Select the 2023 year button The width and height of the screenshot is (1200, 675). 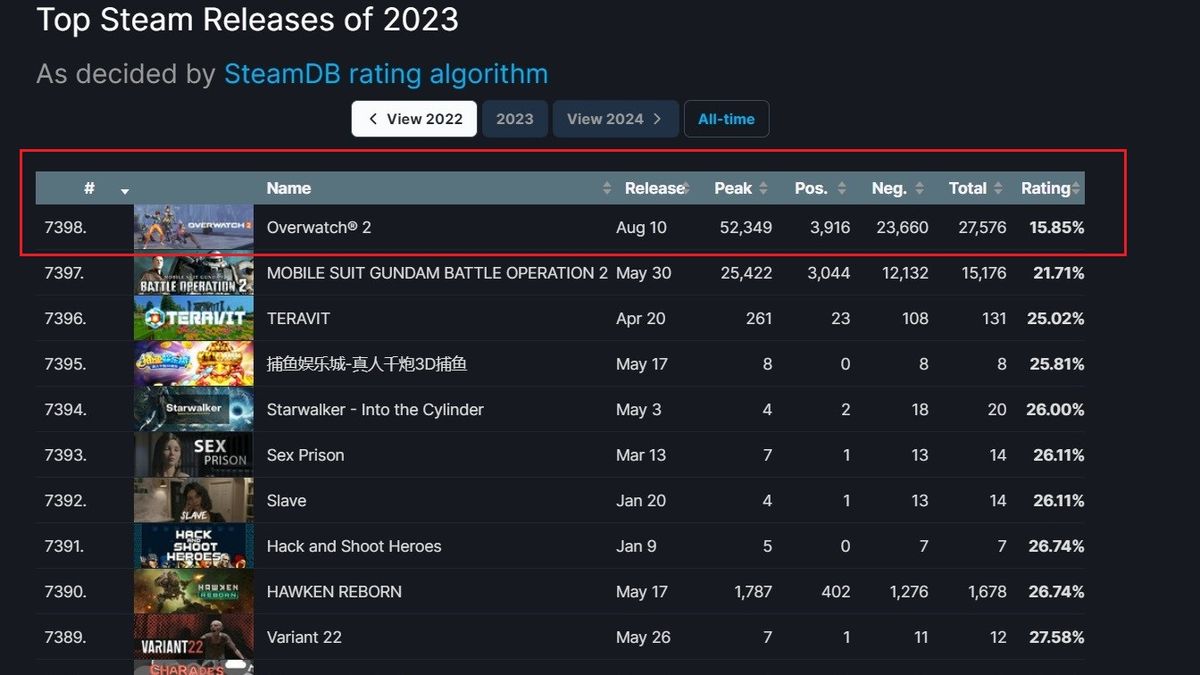[515, 119]
